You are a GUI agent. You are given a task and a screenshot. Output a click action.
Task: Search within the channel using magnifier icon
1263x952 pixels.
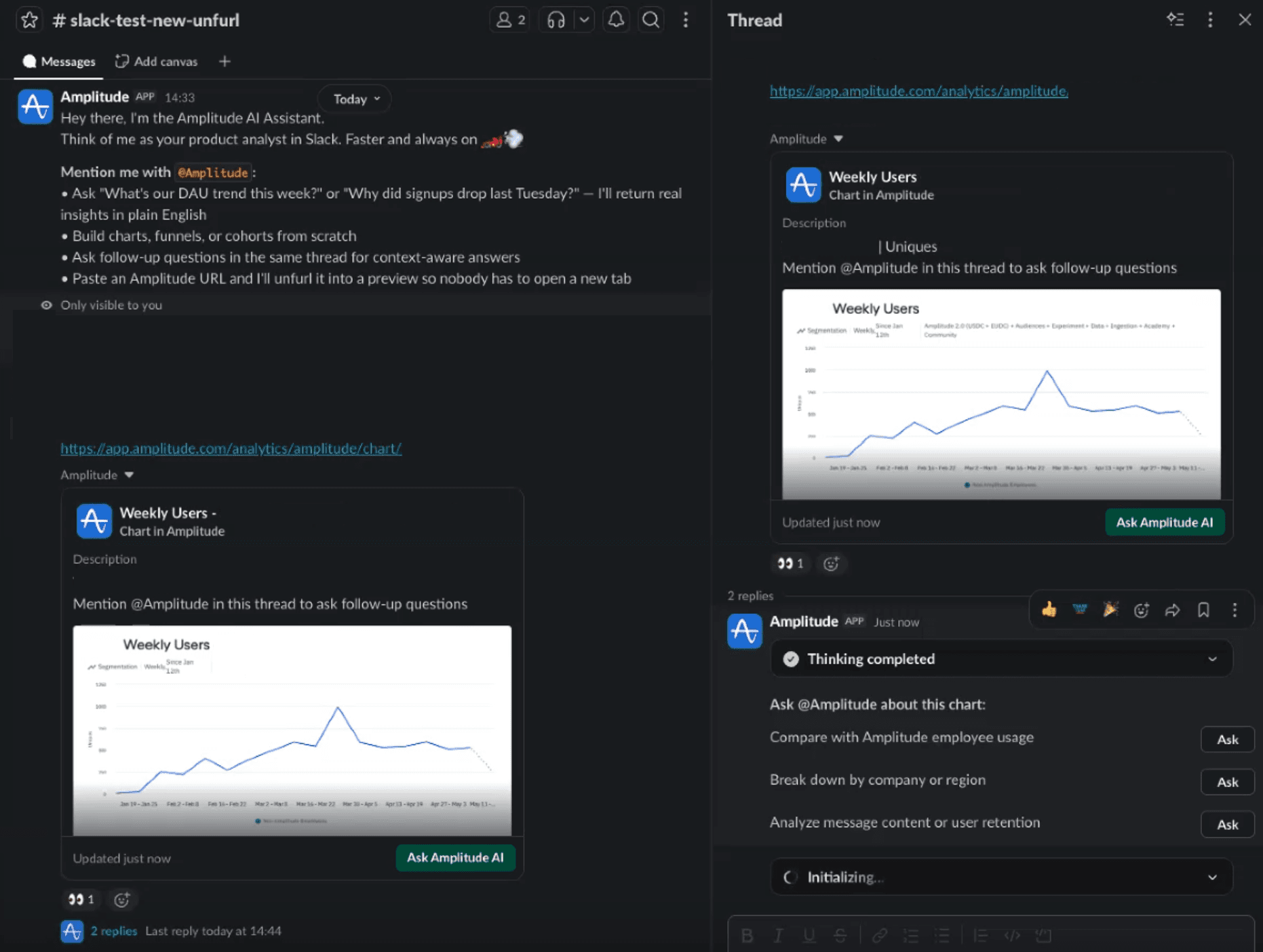[x=650, y=20]
